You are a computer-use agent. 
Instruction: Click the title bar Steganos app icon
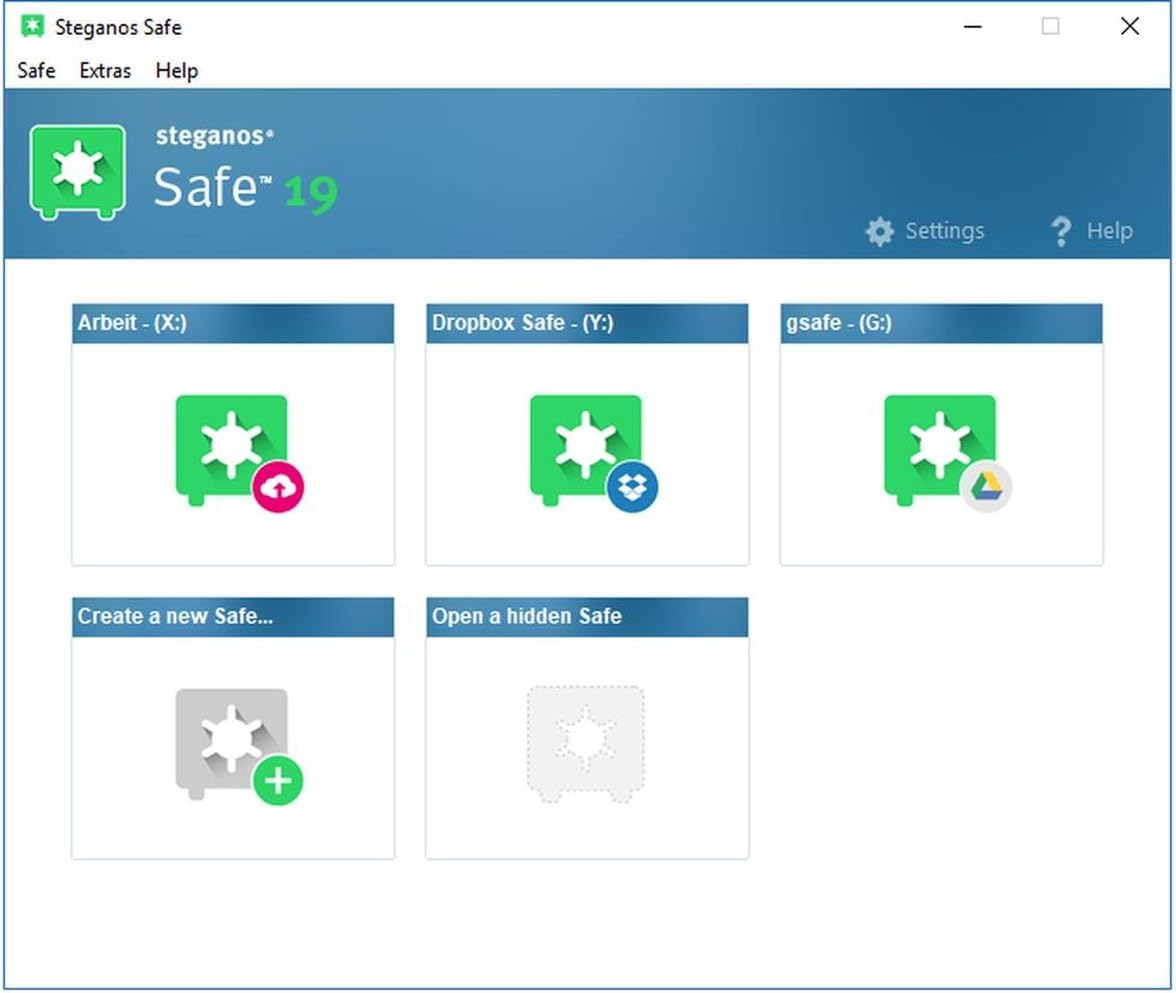pyautogui.click(x=32, y=26)
